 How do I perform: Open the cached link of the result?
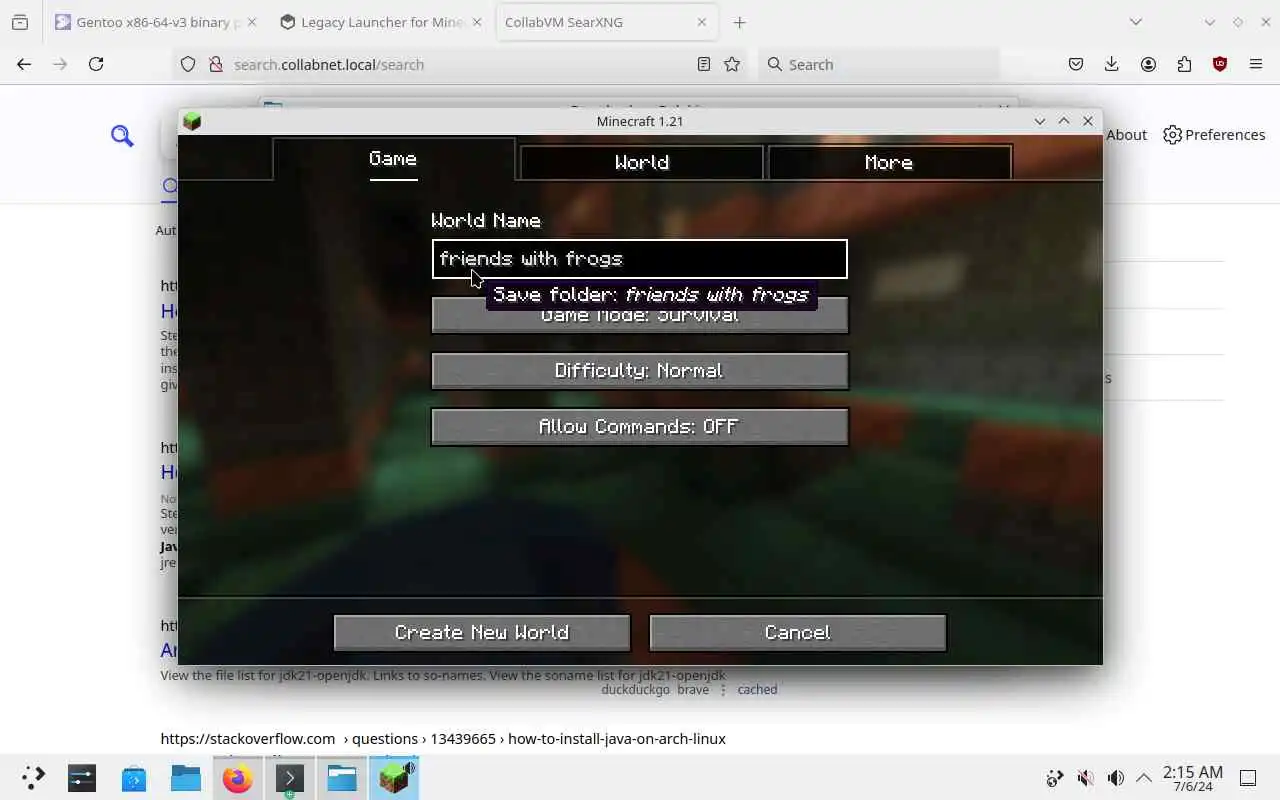pos(757,689)
